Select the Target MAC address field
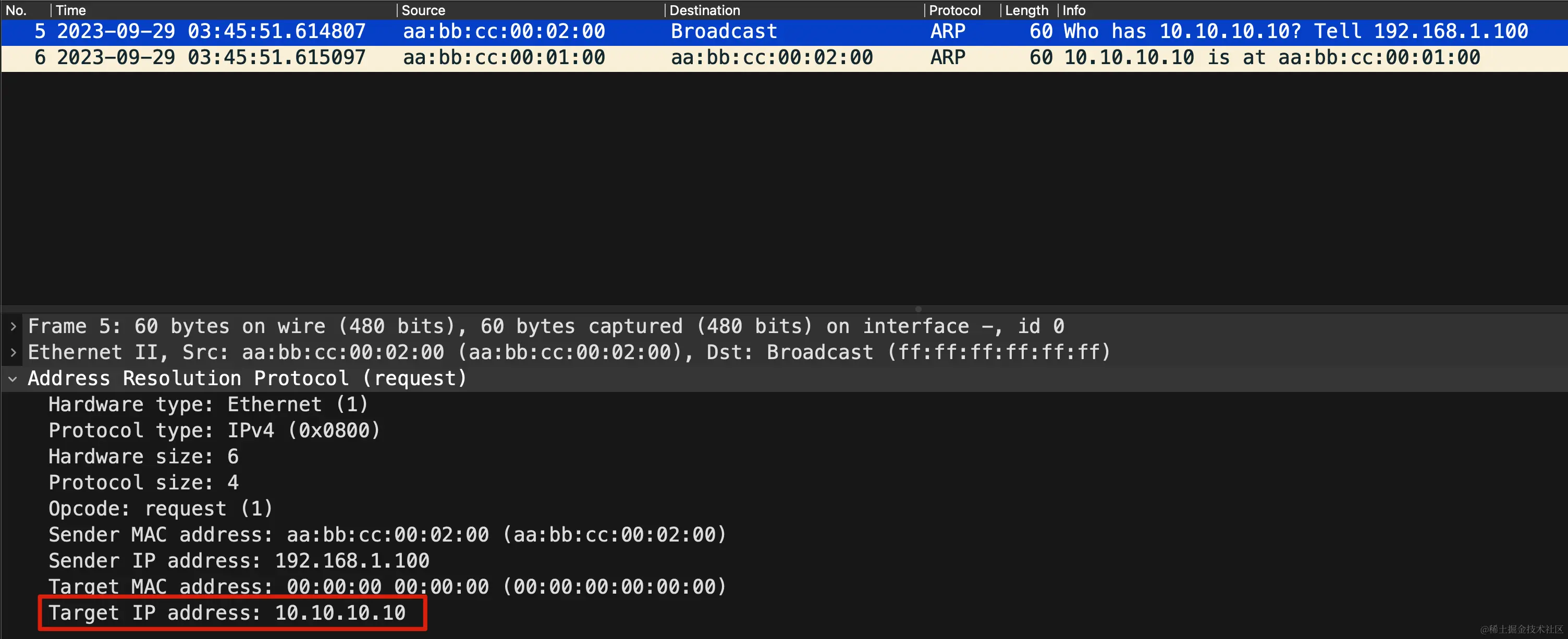 coord(386,587)
